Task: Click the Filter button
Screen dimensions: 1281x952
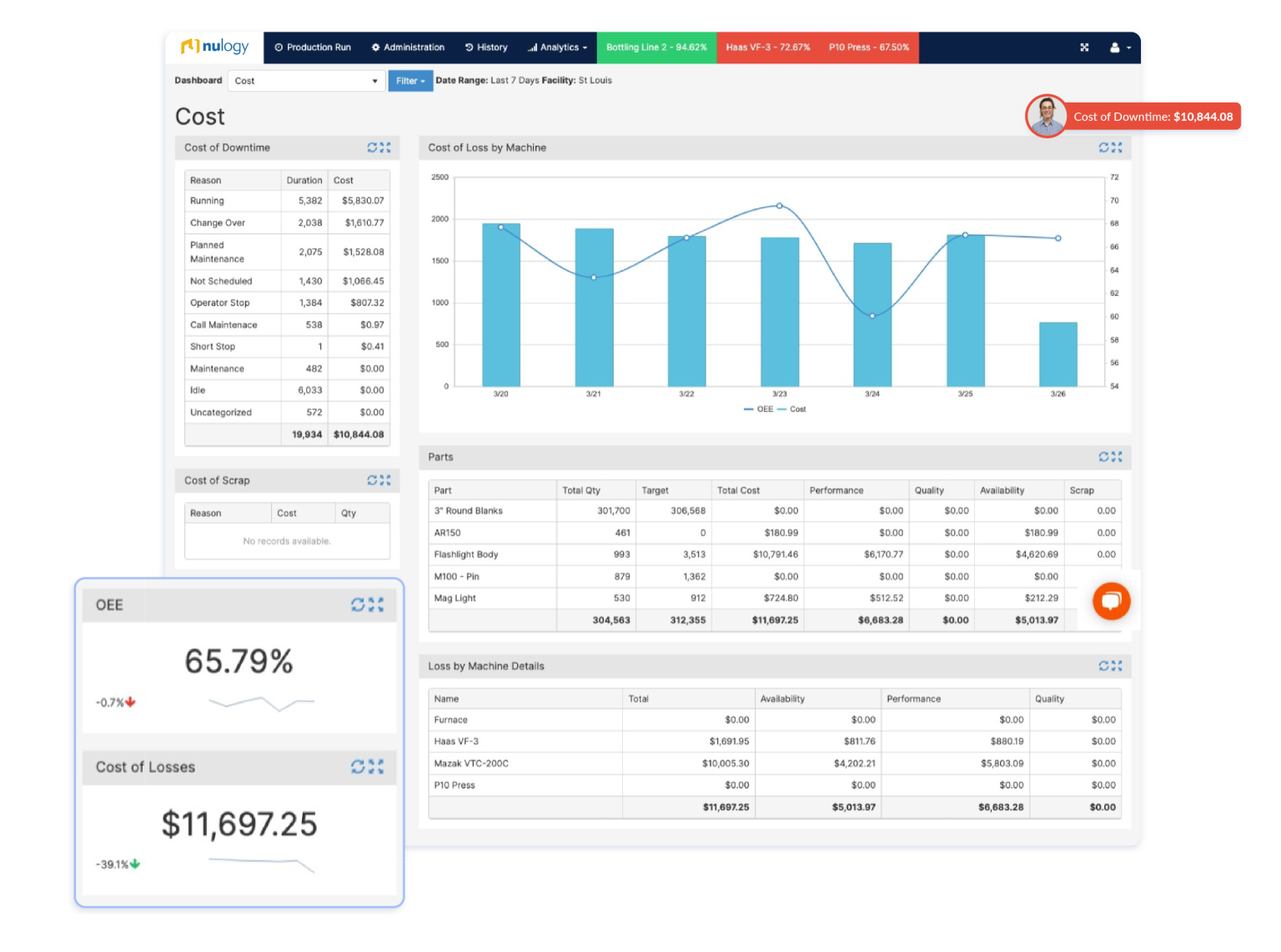Action: click(410, 80)
